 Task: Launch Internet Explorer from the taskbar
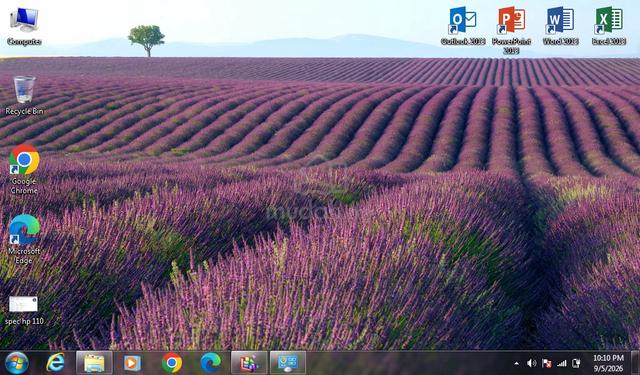(x=56, y=362)
